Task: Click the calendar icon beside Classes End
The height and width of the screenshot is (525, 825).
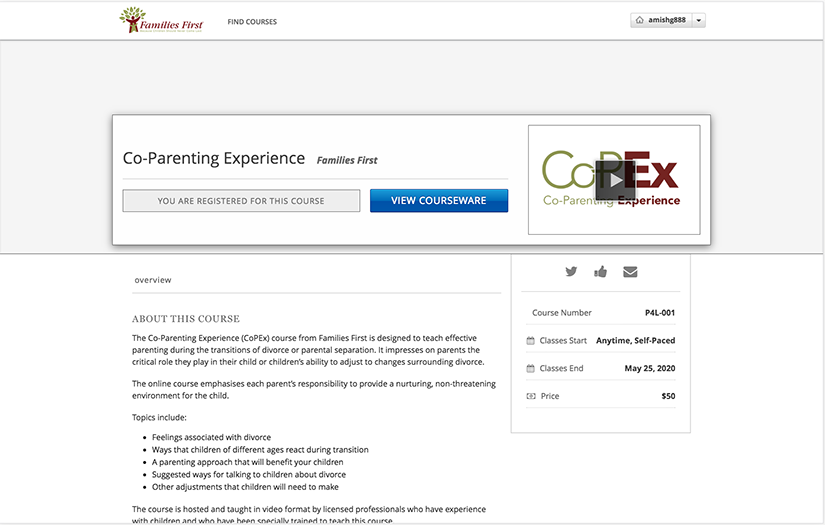Action: [530, 368]
